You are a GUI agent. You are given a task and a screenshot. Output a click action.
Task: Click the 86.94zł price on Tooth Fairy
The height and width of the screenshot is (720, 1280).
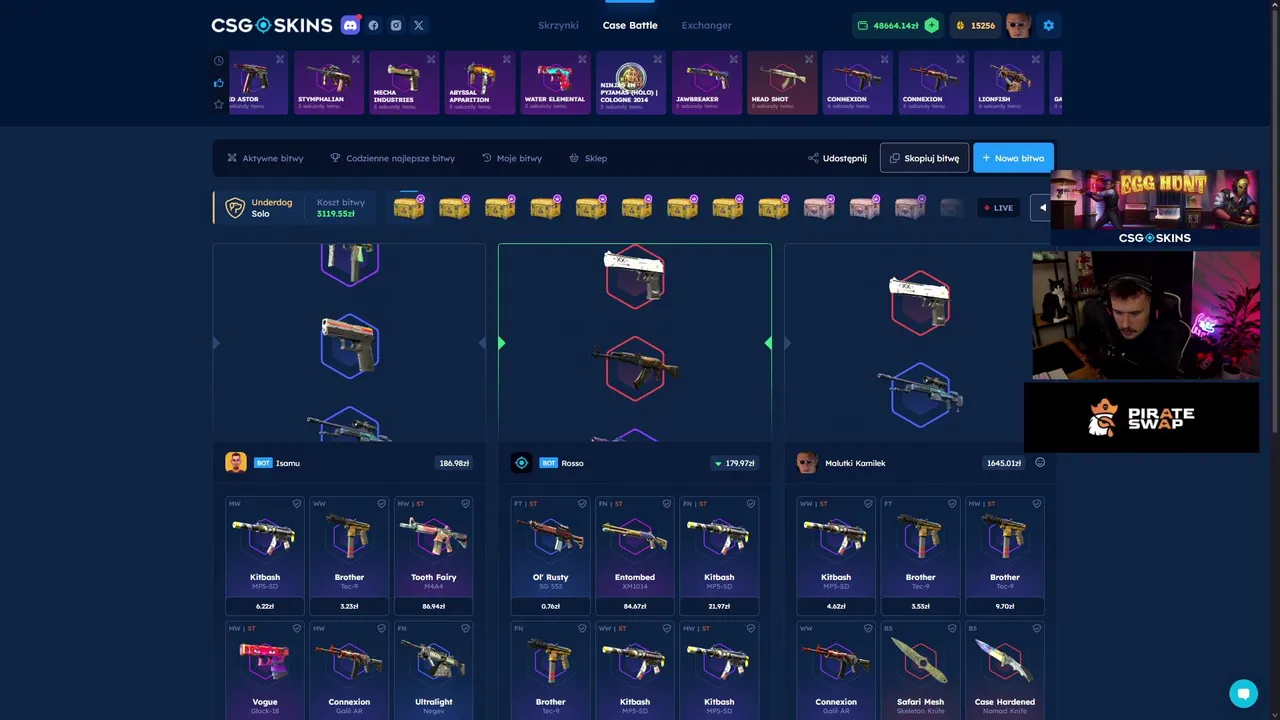coord(433,606)
